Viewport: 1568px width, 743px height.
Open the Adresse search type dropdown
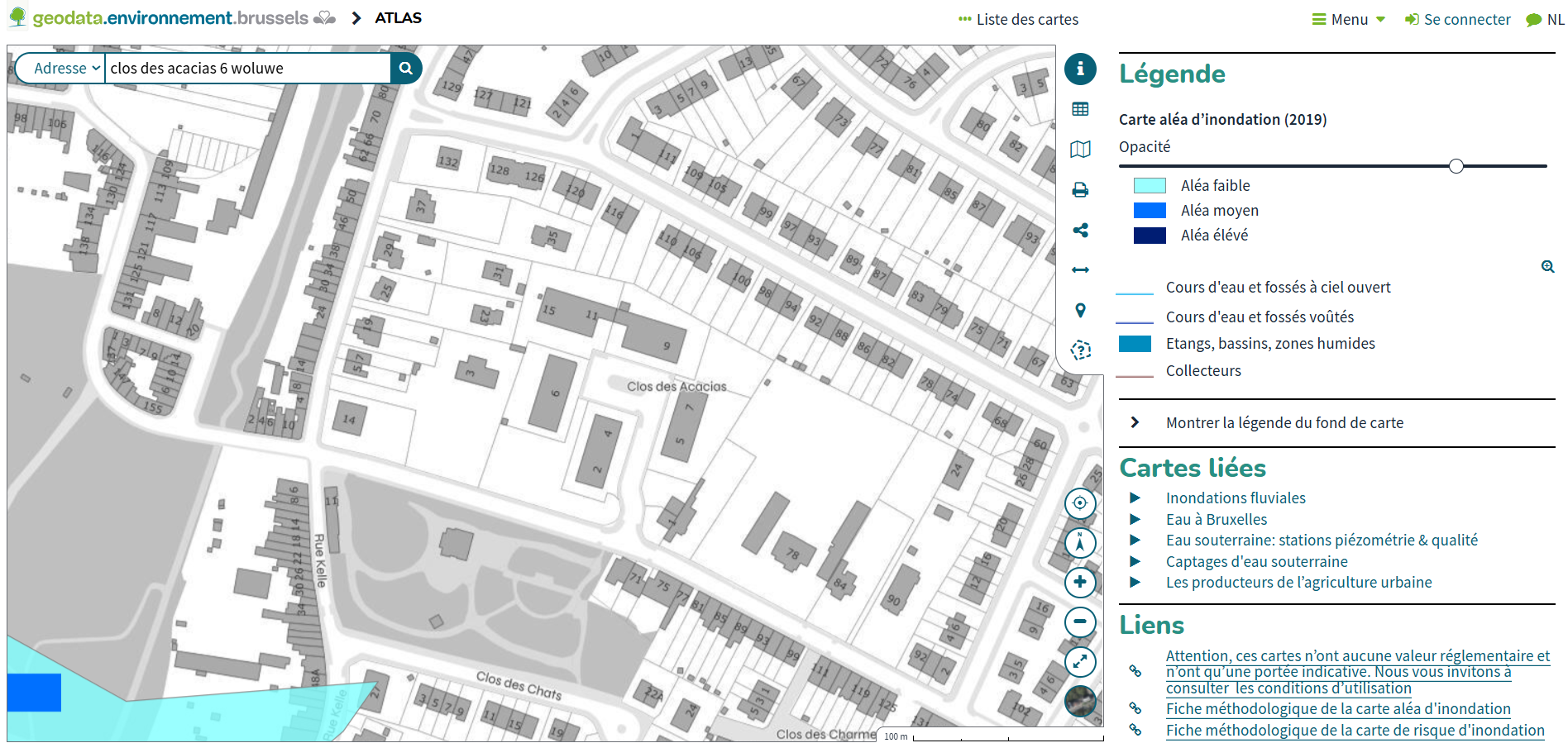[66, 69]
